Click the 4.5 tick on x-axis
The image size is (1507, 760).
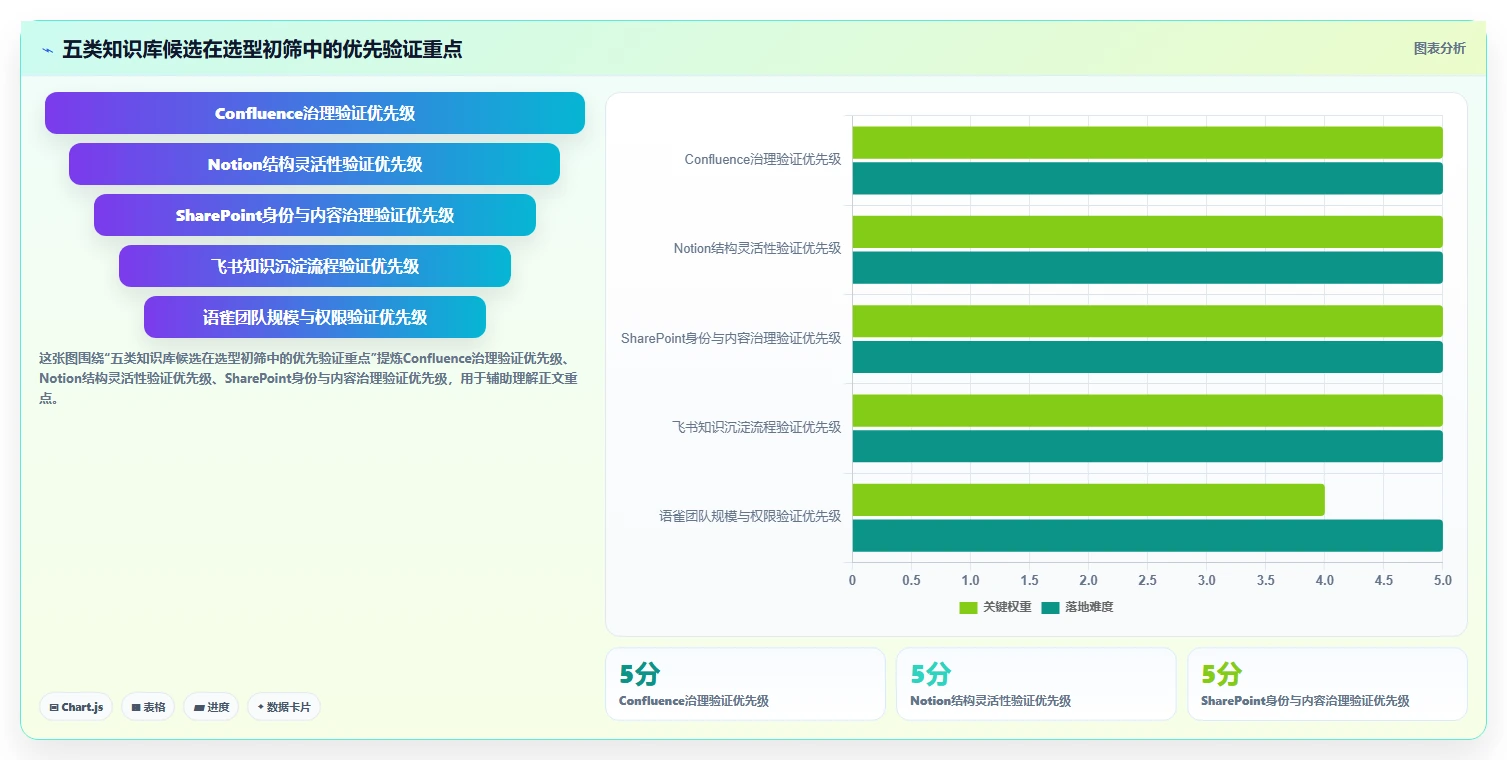point(1383,580)
